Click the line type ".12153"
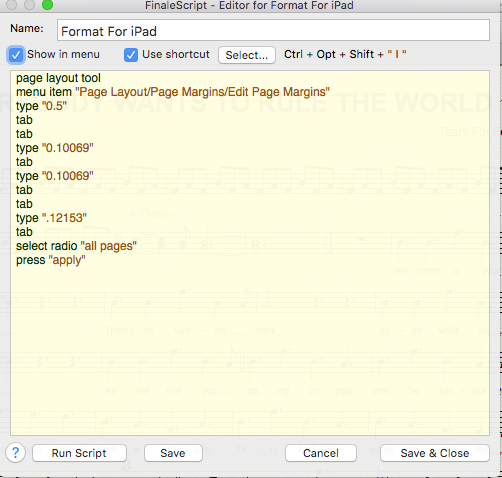The image size is (502, 478). pos(51,218)
